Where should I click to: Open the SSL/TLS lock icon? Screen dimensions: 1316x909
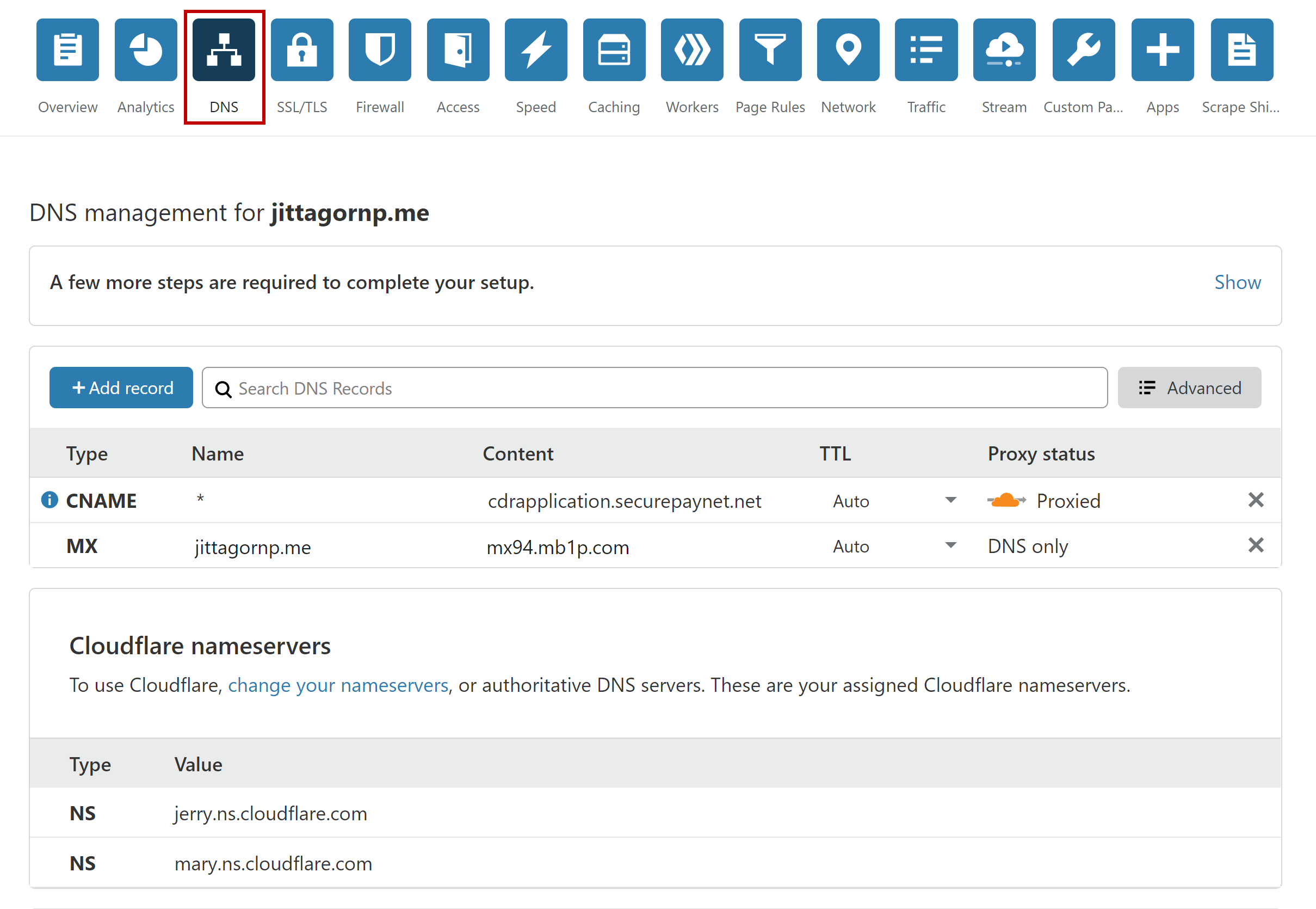(302, 50)
